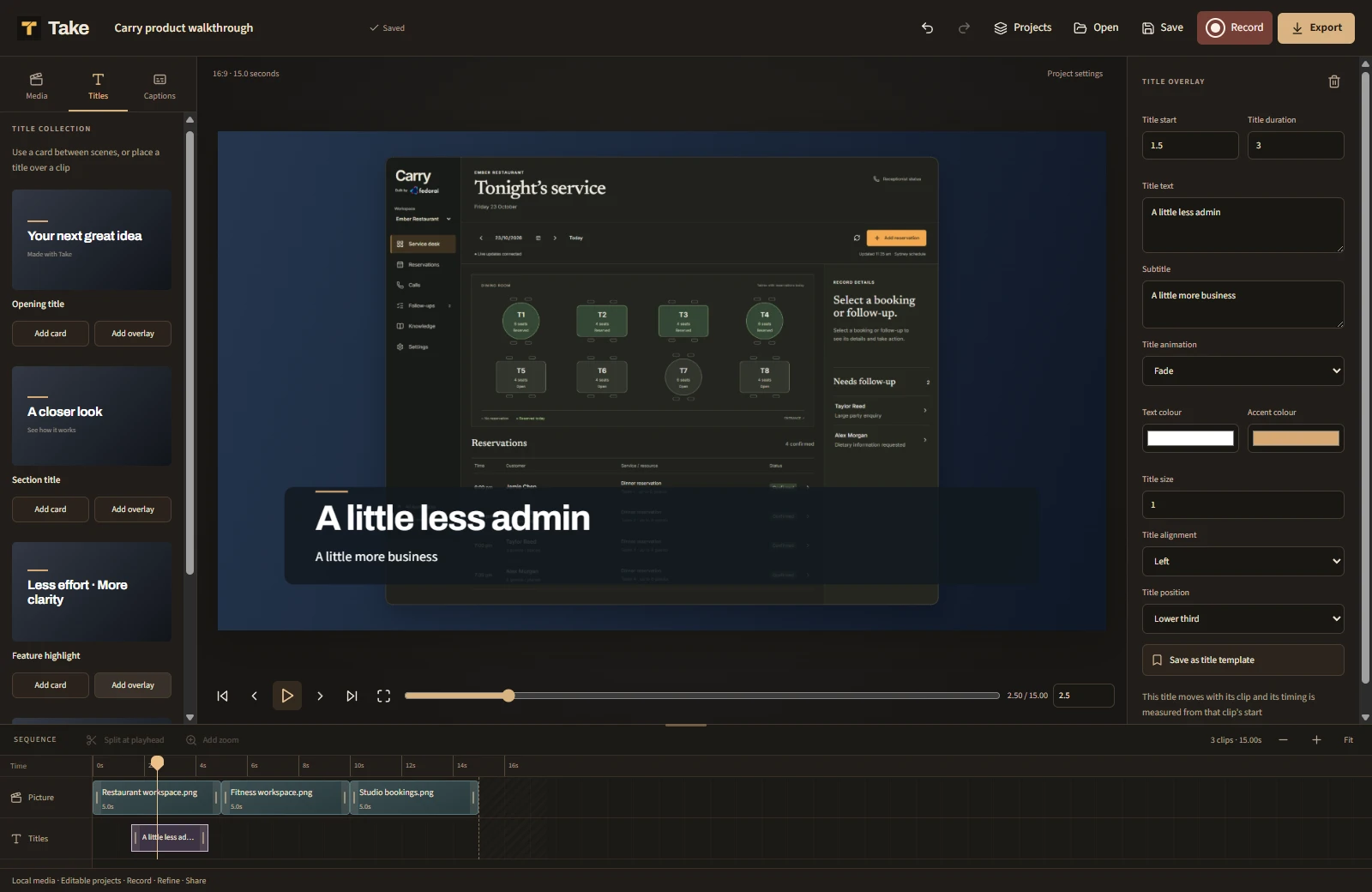
Task: Save the project
Action: [x=1163, y=27]
